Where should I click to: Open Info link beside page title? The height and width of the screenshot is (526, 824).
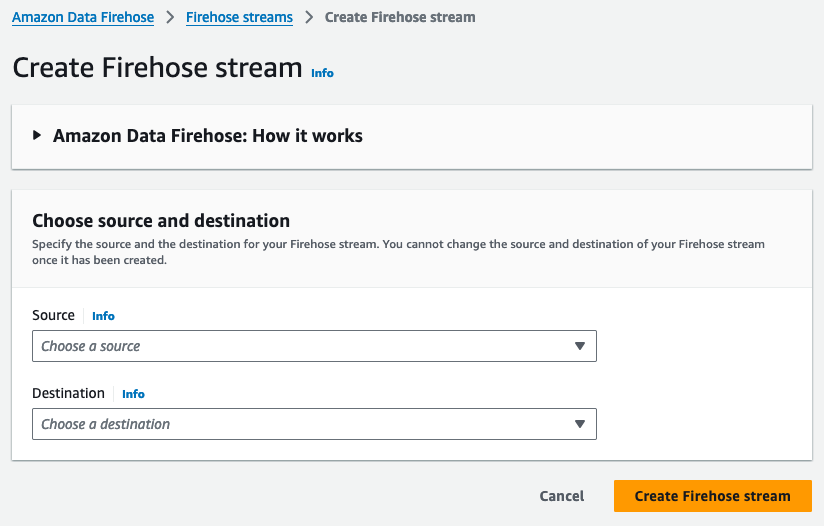pyautogui.click(x=322, y=73)
